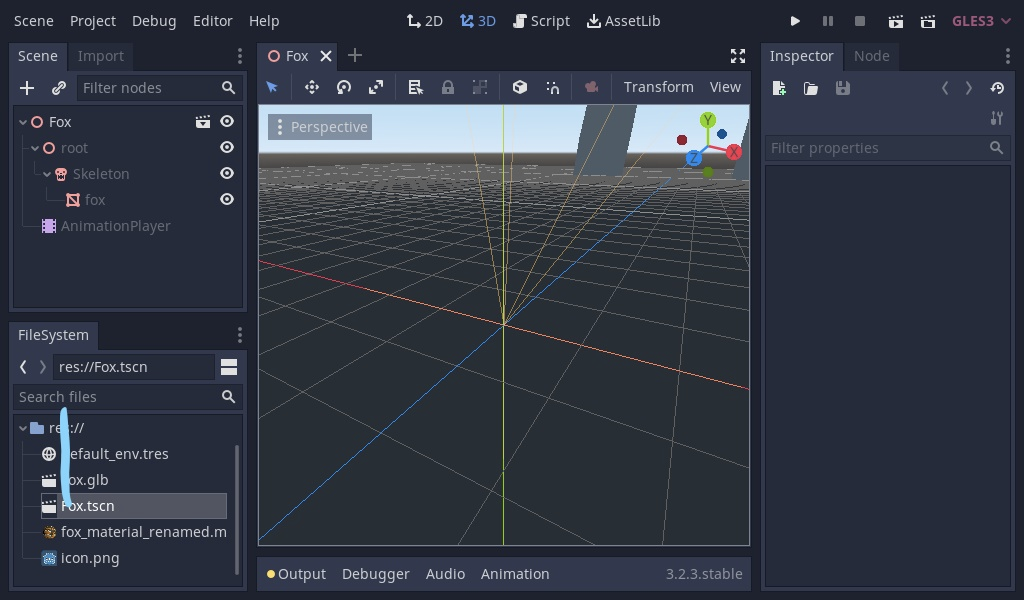
Task: Toggle visibility of root node
Action: [x=227, y=148]
